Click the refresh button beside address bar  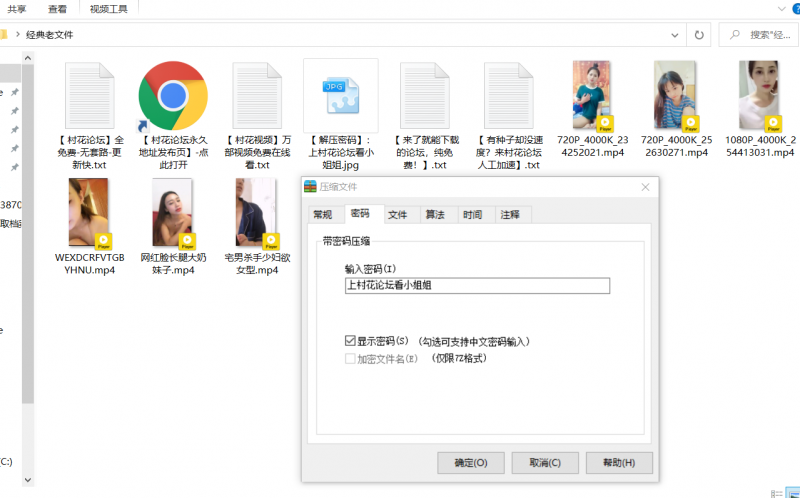[x=725, y=34]
